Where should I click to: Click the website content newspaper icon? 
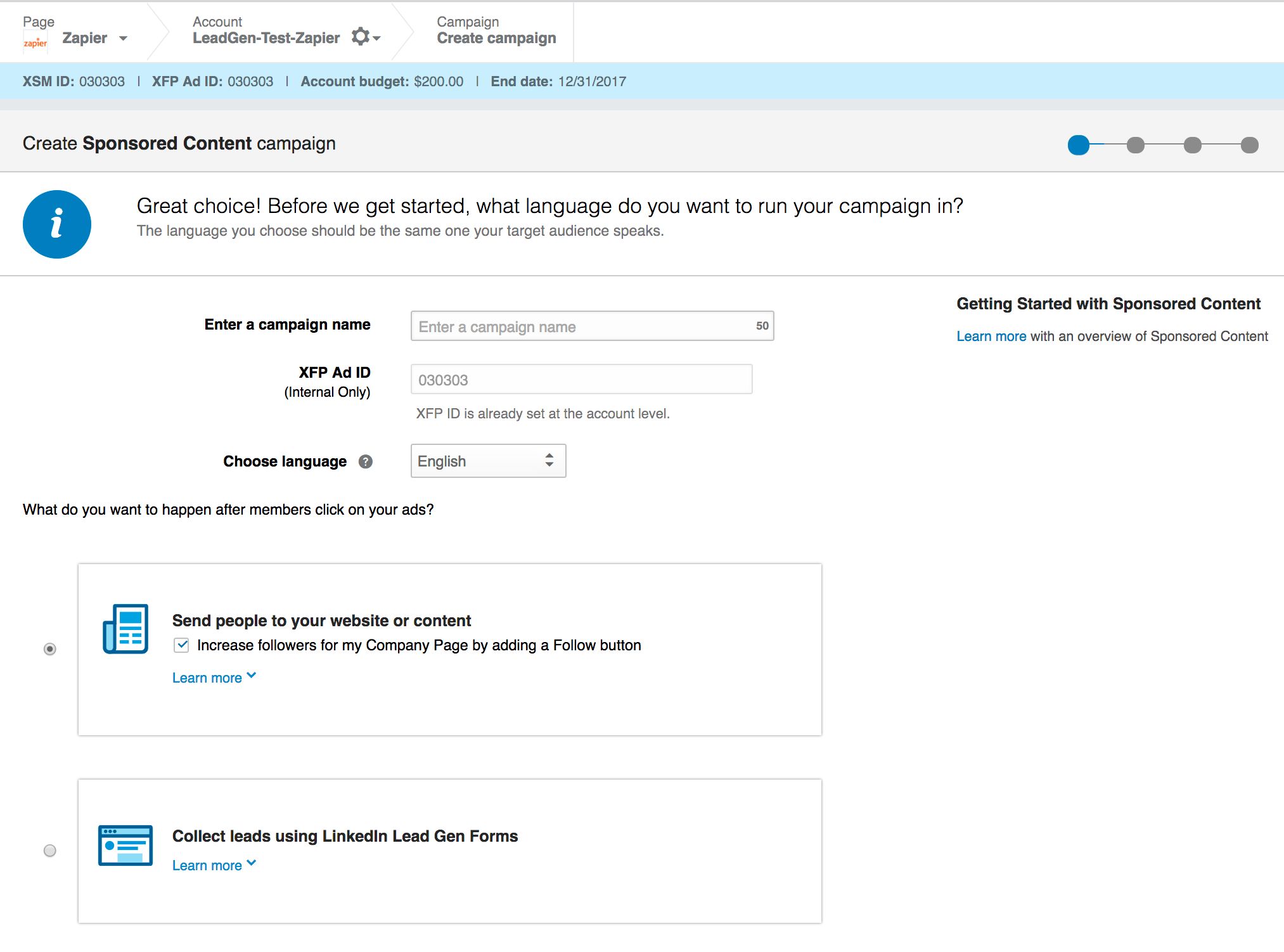point(125,629)
